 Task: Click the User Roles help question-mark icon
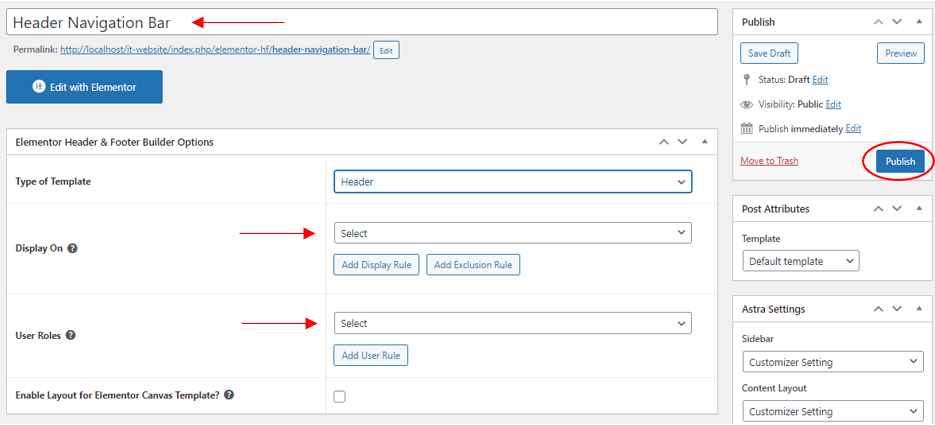pos(70,336)
